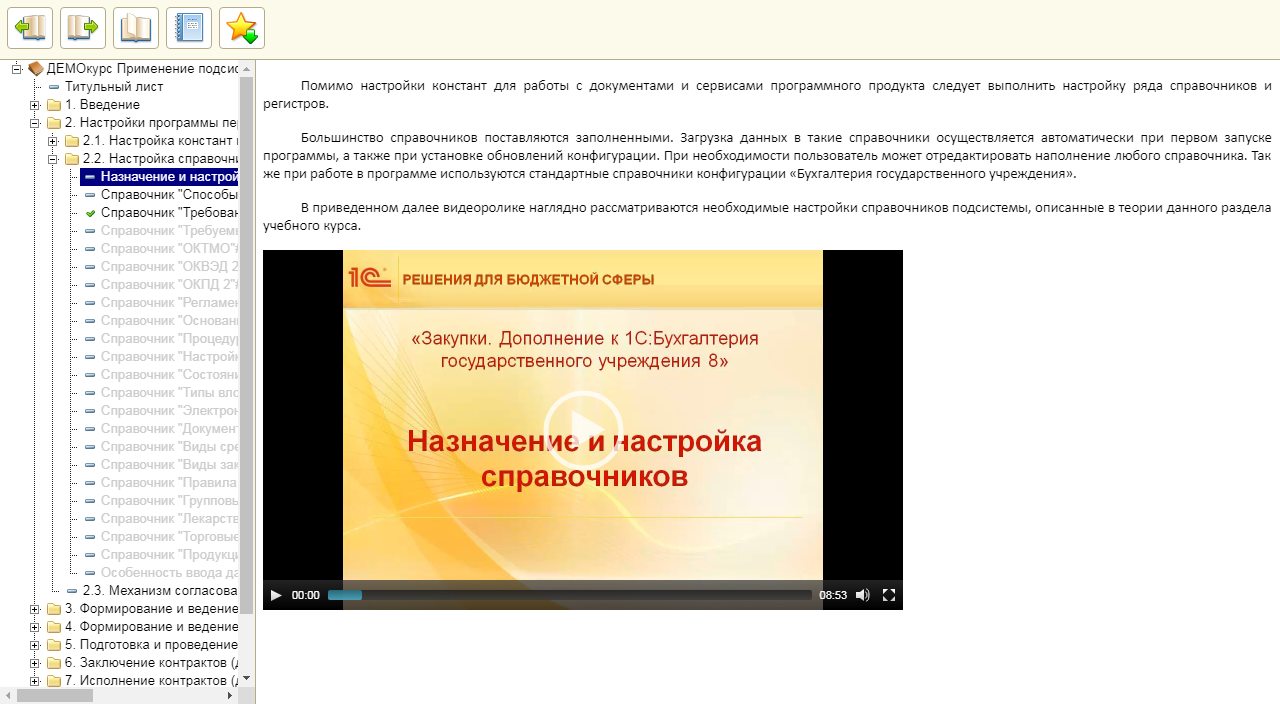Open the notebook icon in toolbar
This screenshot has height=704, width=1280.
pos(189,28)
